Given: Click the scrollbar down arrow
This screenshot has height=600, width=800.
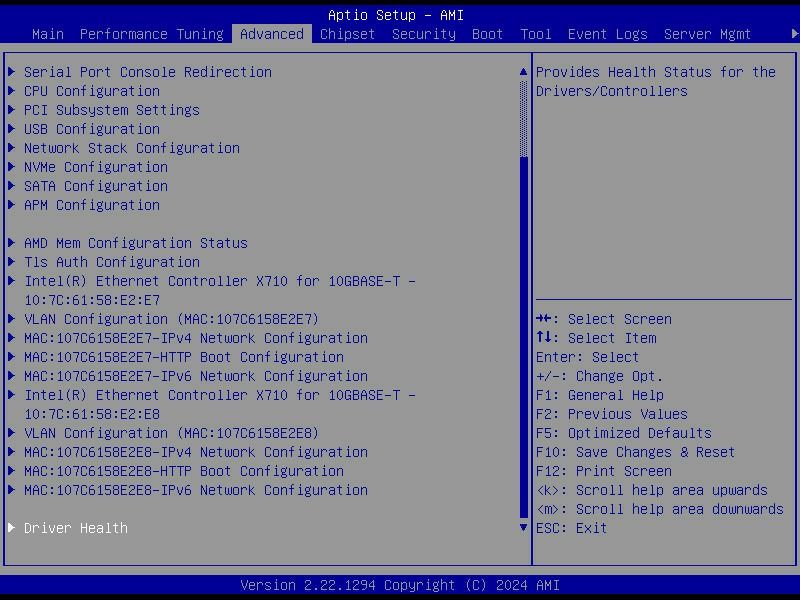Looking at the screenshot, I should 523,528.
